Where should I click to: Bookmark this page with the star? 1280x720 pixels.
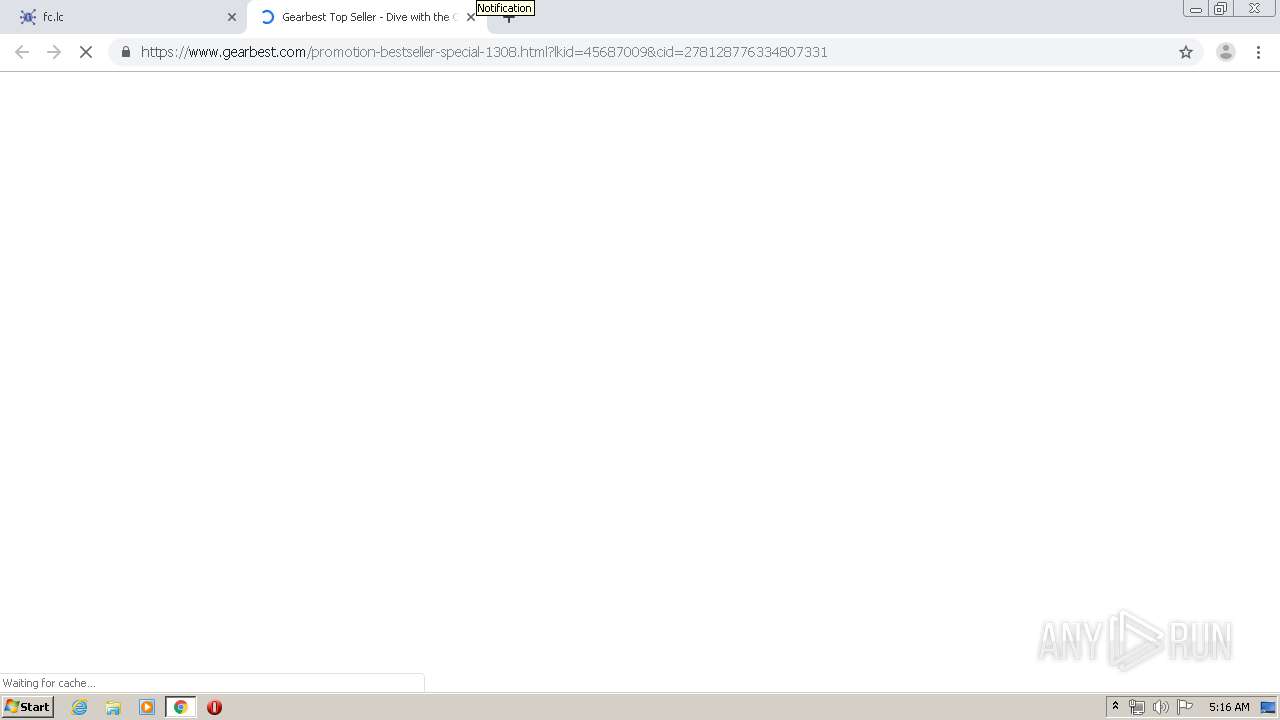click(x=1186, y=52)
